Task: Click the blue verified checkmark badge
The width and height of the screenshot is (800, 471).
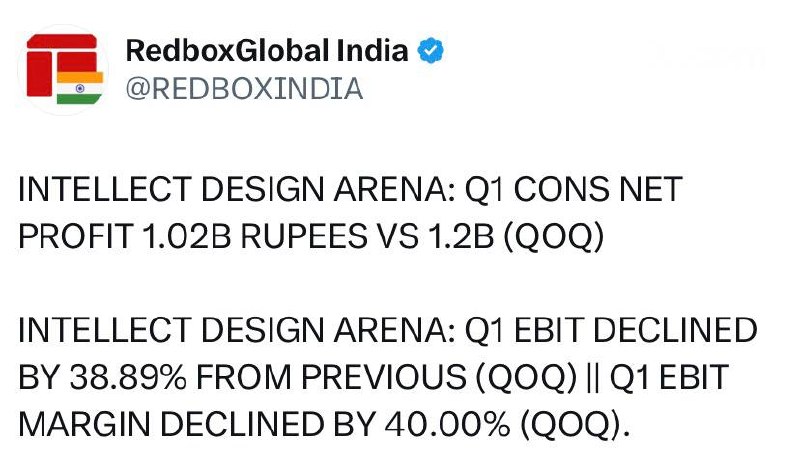Action: tap(431, 51)
